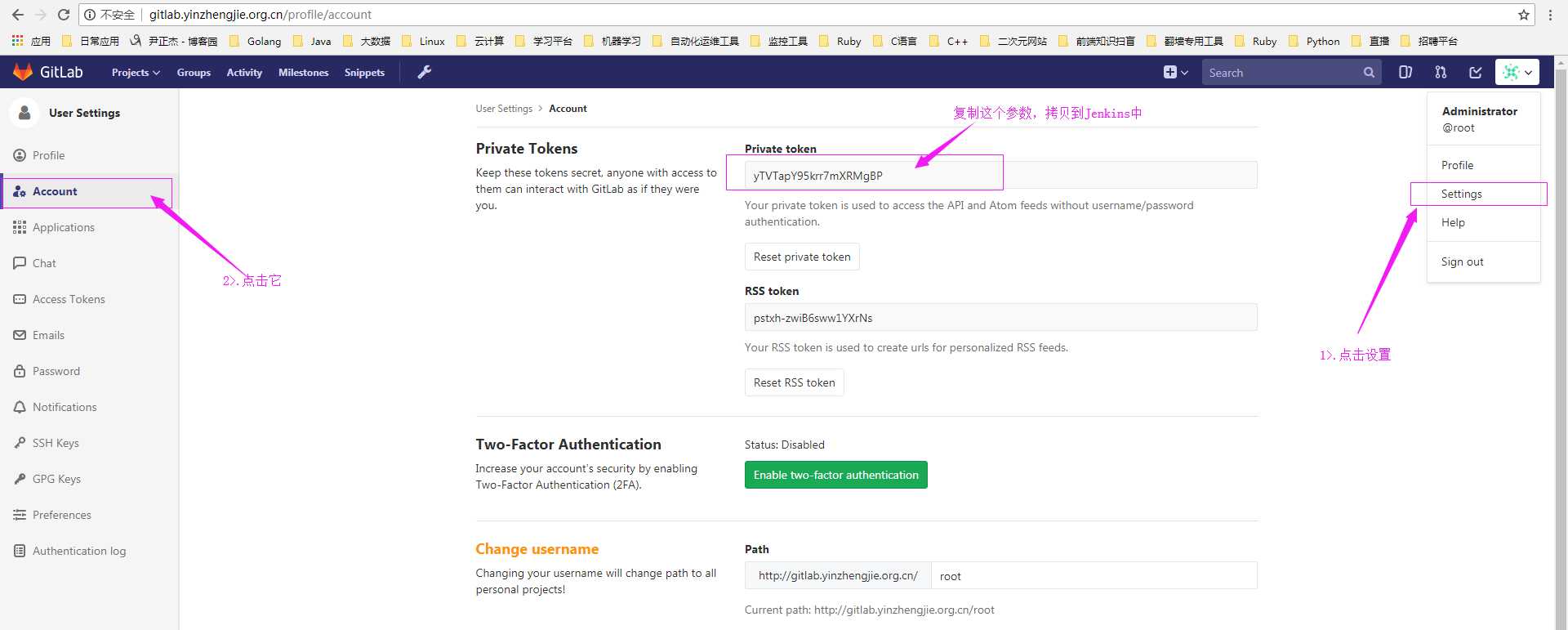Select Profile in the user dropdown menu

(x=1483, y=165)
